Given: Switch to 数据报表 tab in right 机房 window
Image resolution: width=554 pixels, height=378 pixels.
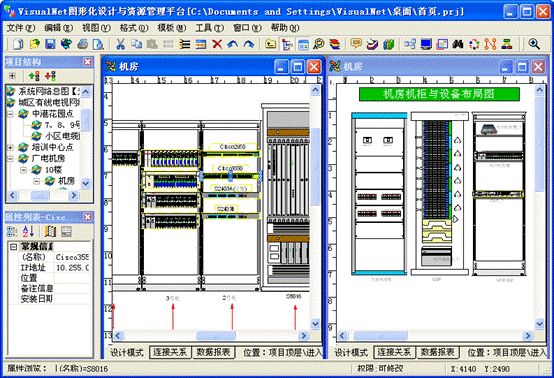Looking at the screenshot, I should [438, 353].
